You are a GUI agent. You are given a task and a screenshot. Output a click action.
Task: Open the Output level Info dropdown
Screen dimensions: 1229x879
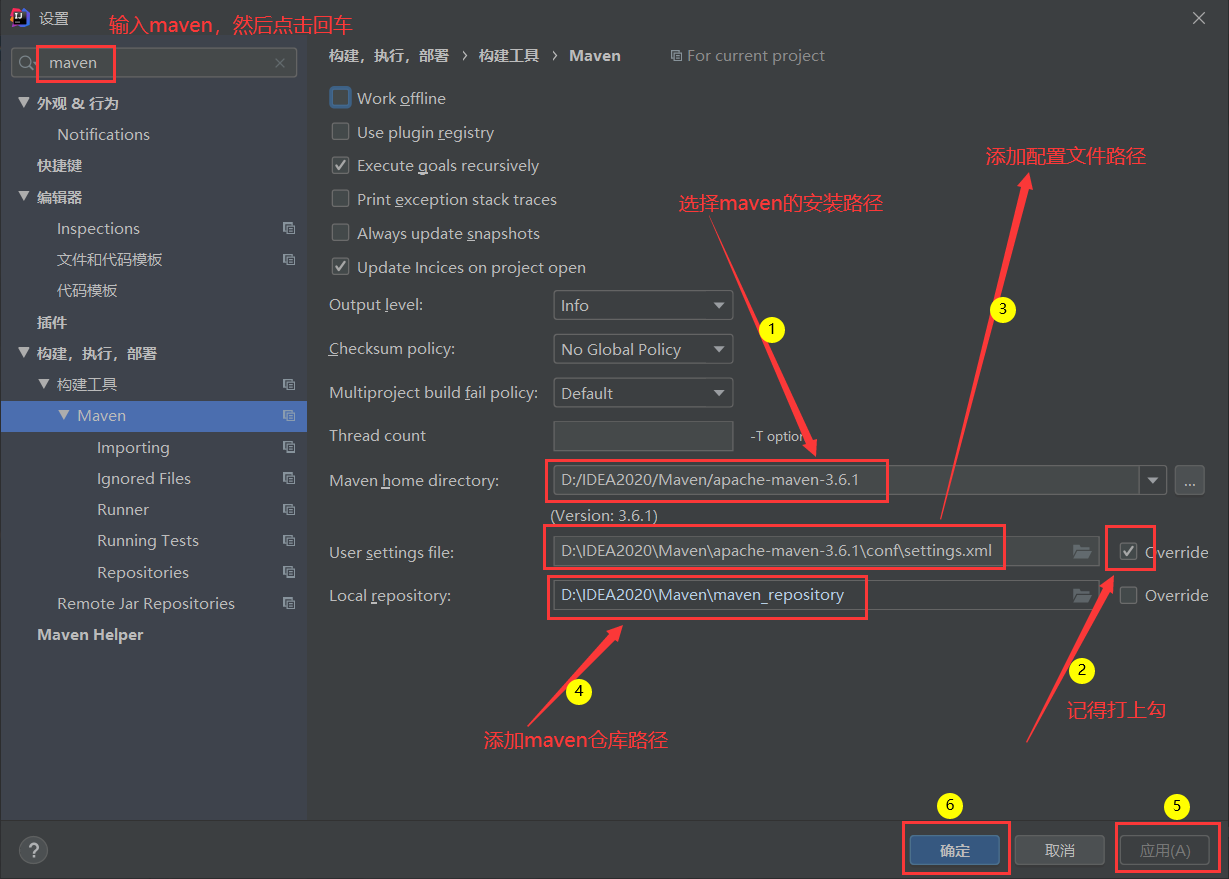coord(643,305)
